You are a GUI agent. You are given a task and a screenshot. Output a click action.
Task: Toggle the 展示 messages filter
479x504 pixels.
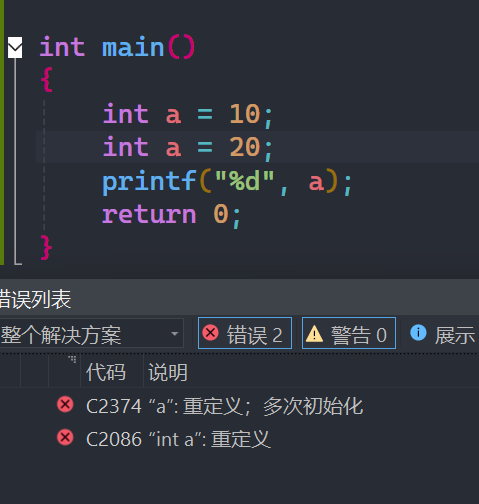pyautogui.click(x=443, y=334)
